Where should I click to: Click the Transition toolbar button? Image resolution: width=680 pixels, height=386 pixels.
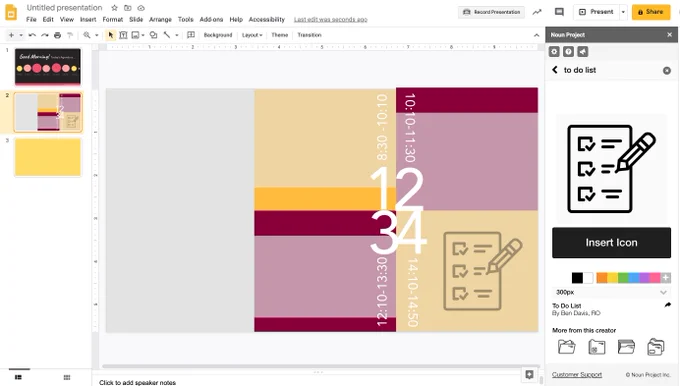click(x=310, y=35)
